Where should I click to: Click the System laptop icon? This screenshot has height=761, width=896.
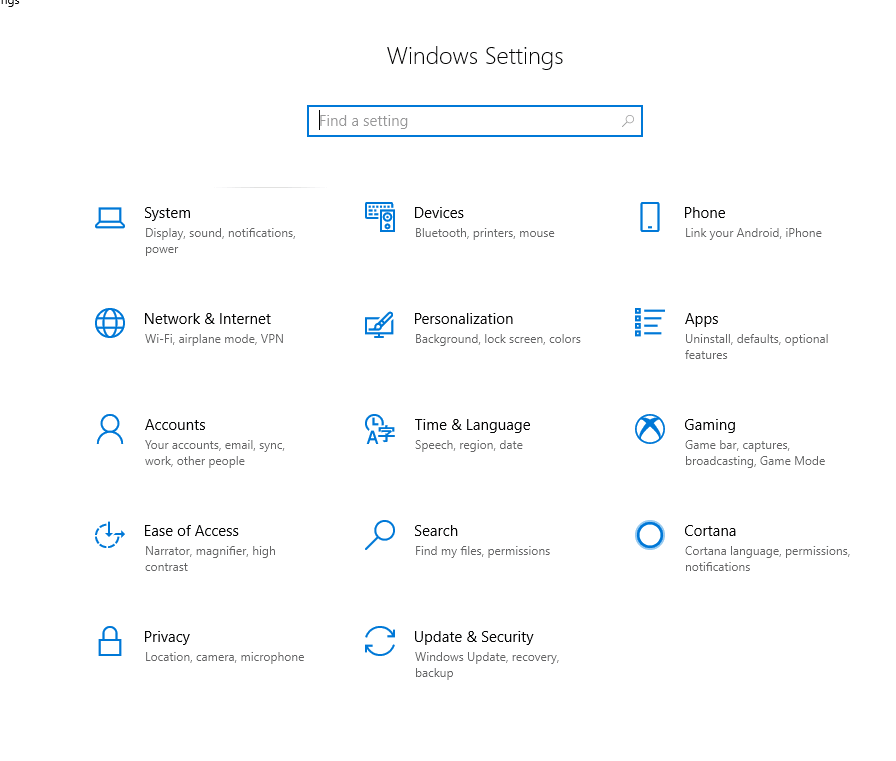click(109, 218)
